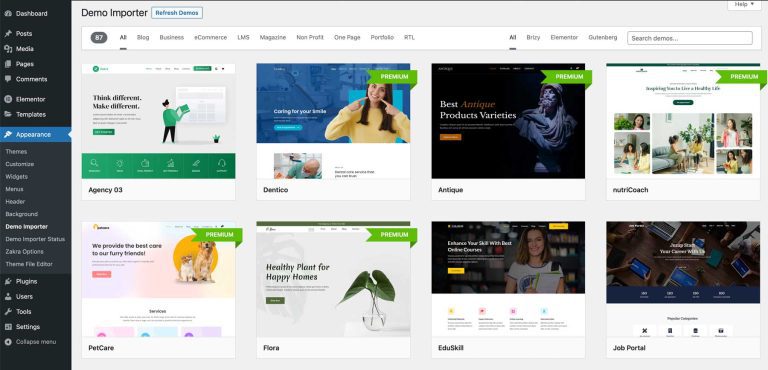Focus the Search demos input field
The height and width of the screenshot is (370, 768).
[x=690, y=38]
